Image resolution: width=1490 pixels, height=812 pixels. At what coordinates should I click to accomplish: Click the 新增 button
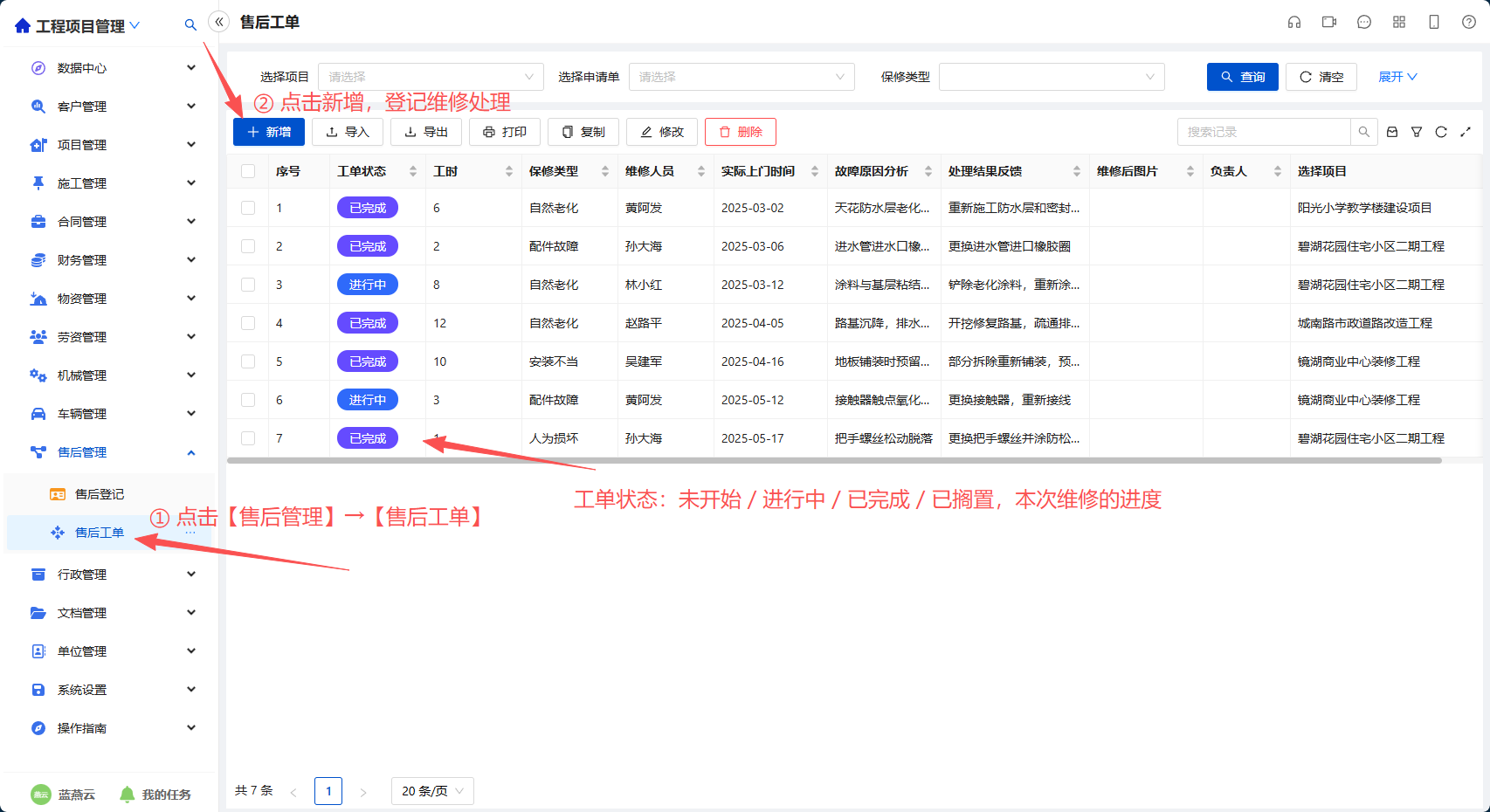point(269,132)
